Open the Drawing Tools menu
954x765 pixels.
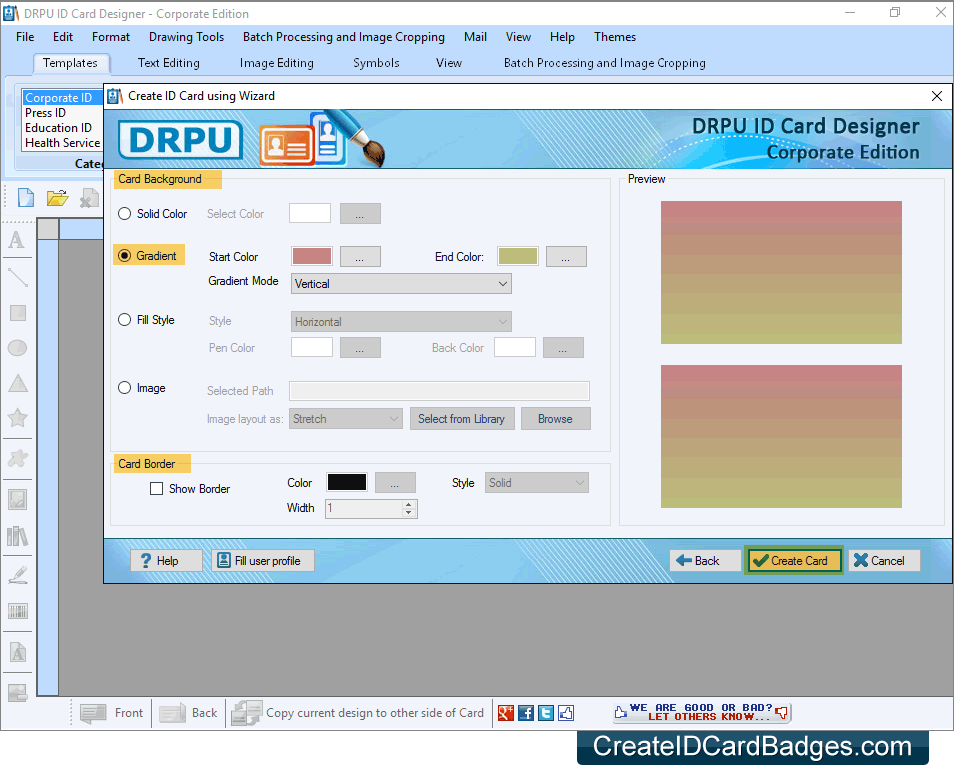click(x=186, y=37)
